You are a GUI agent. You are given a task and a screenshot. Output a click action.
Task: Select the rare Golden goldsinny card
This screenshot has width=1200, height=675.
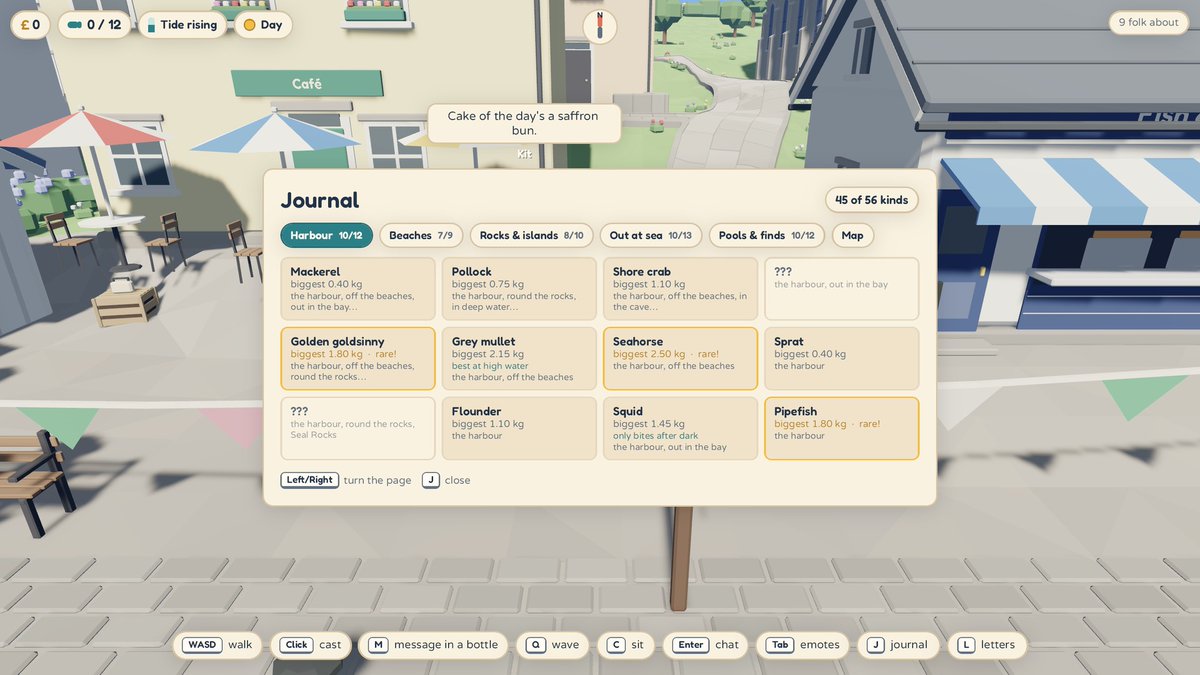click(x=358, y=359)
